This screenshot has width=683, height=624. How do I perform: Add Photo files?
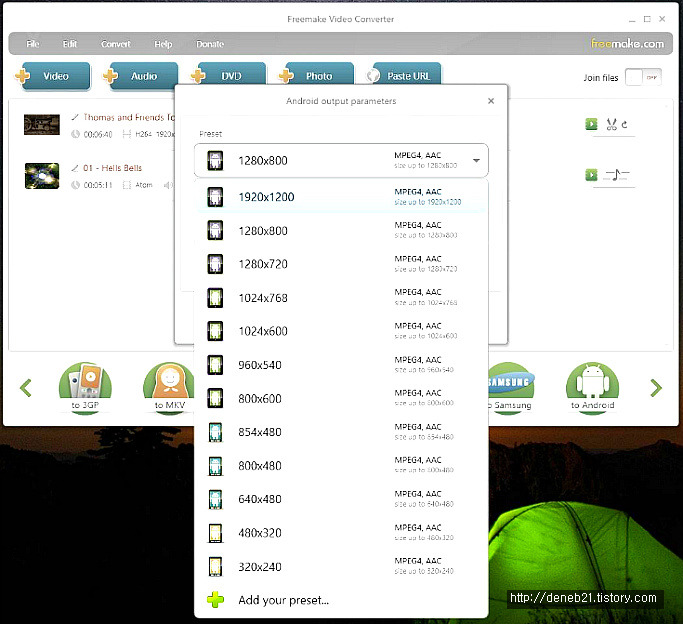316,75
